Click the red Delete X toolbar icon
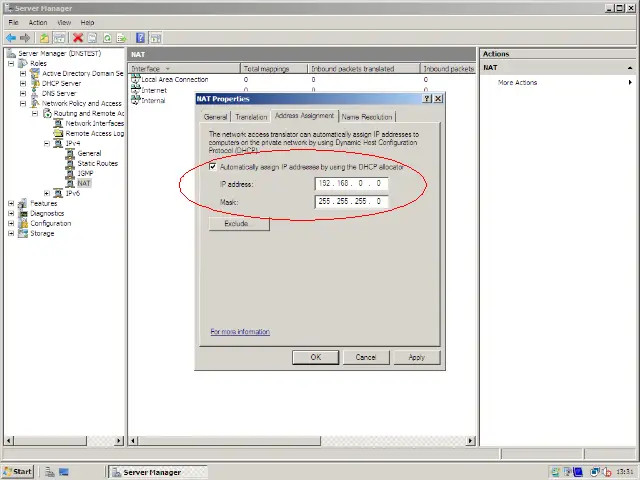This screenshot has width=640, height=480. tap(78, 38)
